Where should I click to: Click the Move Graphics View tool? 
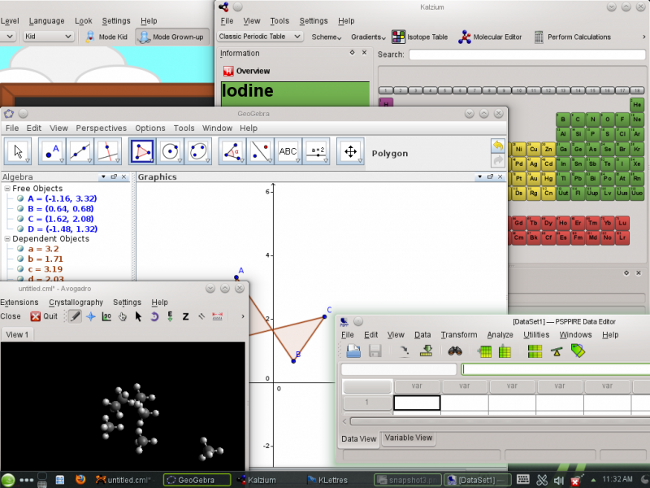pos(350,151)
